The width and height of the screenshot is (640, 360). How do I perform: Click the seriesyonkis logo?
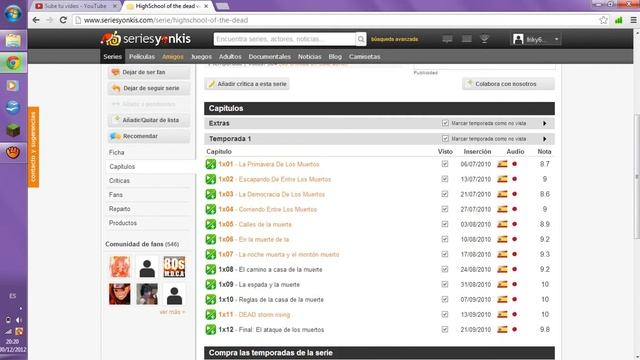[145, 39]
